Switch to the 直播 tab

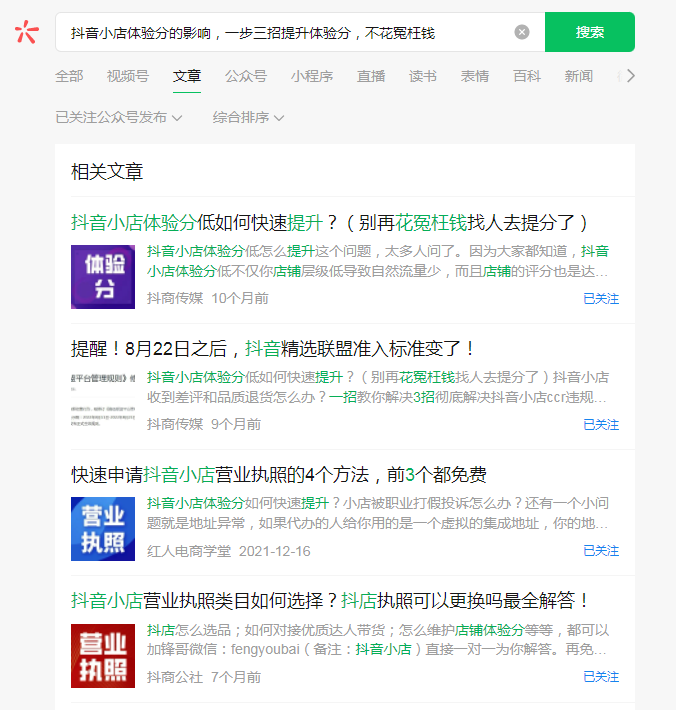click(371, 76)
